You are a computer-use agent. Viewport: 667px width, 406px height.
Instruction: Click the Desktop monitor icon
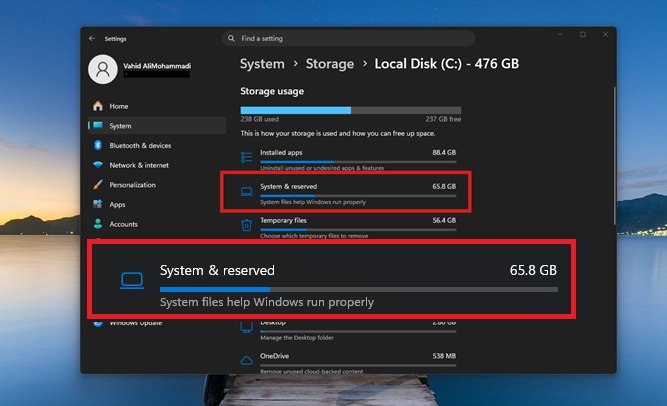(x=247, y=327)
